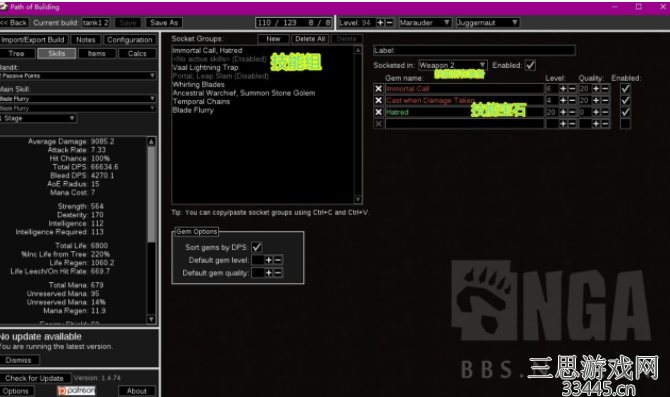Open the Calcs tab
Image resolution: width=670 pixels, height=397 pixels.
point(137,53)
